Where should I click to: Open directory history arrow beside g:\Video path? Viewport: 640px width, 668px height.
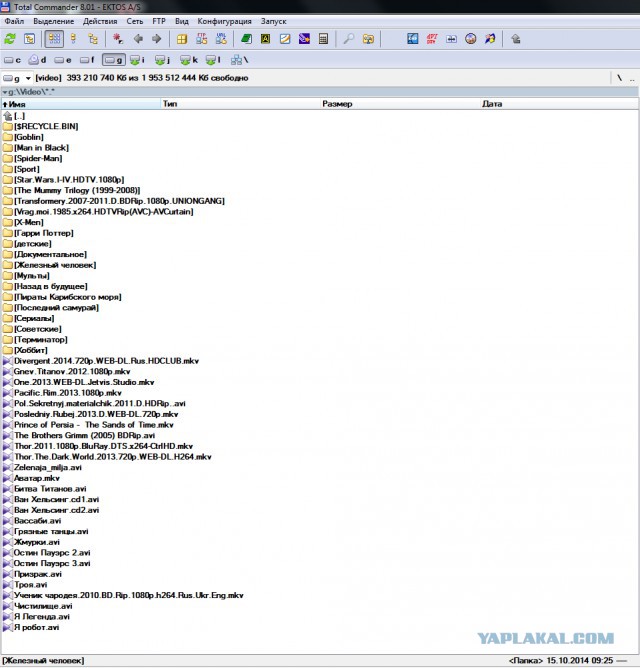point(5,92)
